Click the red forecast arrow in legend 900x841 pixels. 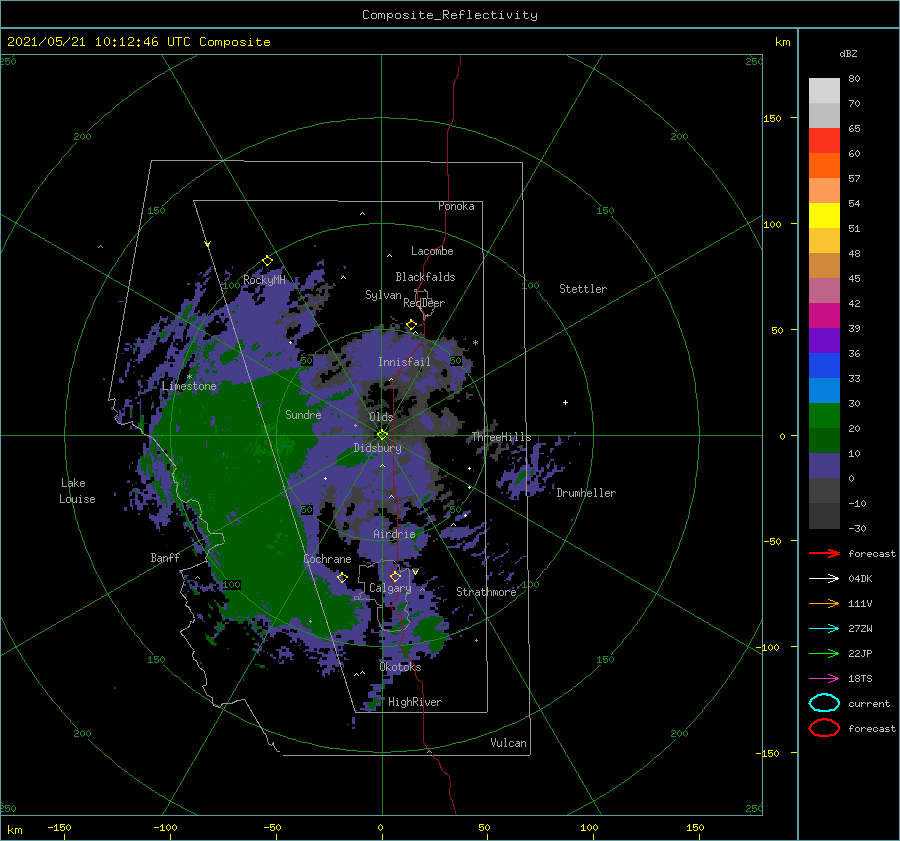(x=824, y=553)
